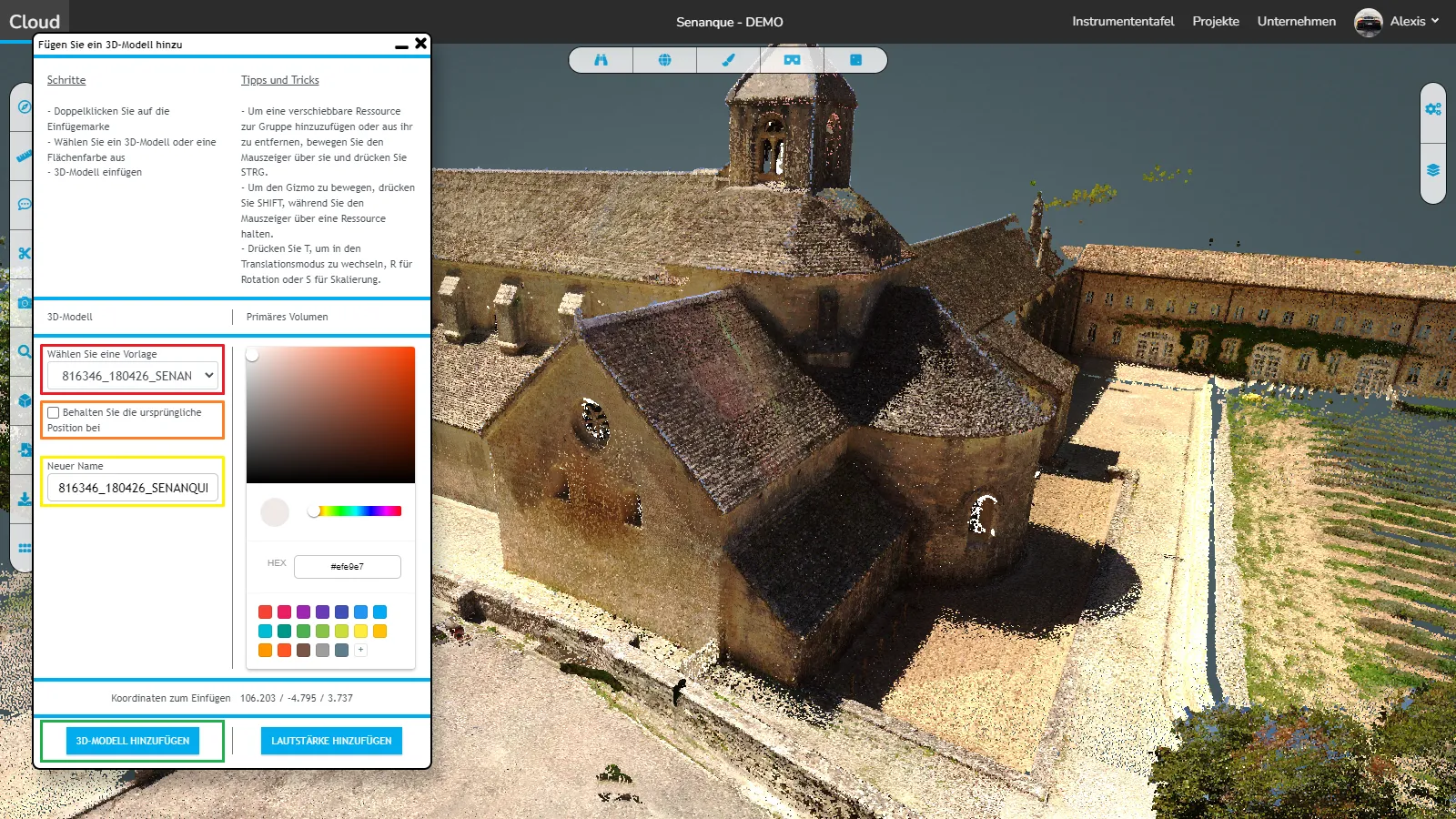Close the Fügen Sie ein 3D-Modell hinzu dialog
Image resolution: width=1456 pixels, height=819 pixels.
[x=420, y=43]
